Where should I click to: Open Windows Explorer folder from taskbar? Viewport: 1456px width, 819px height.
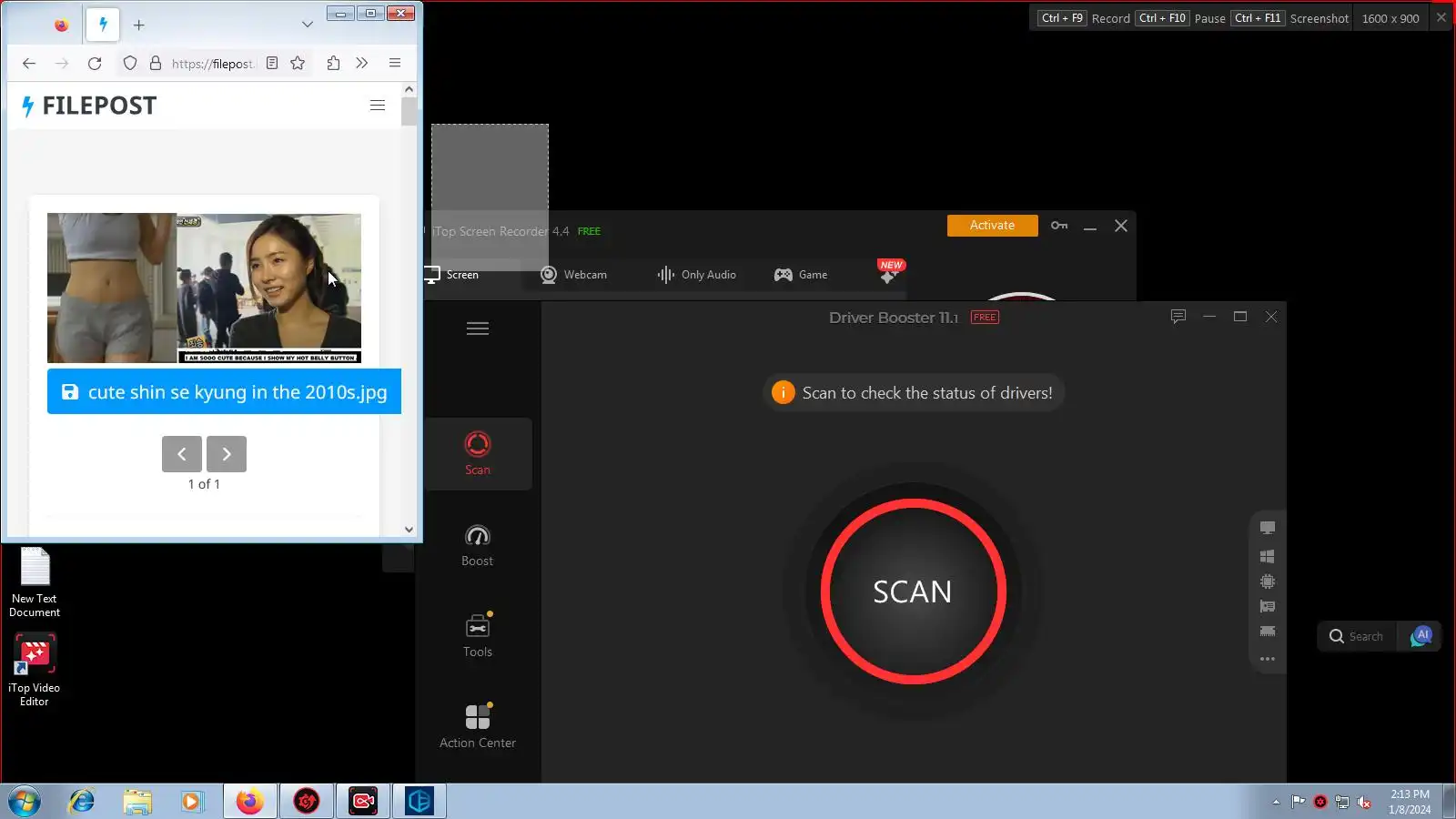(137, 802)
